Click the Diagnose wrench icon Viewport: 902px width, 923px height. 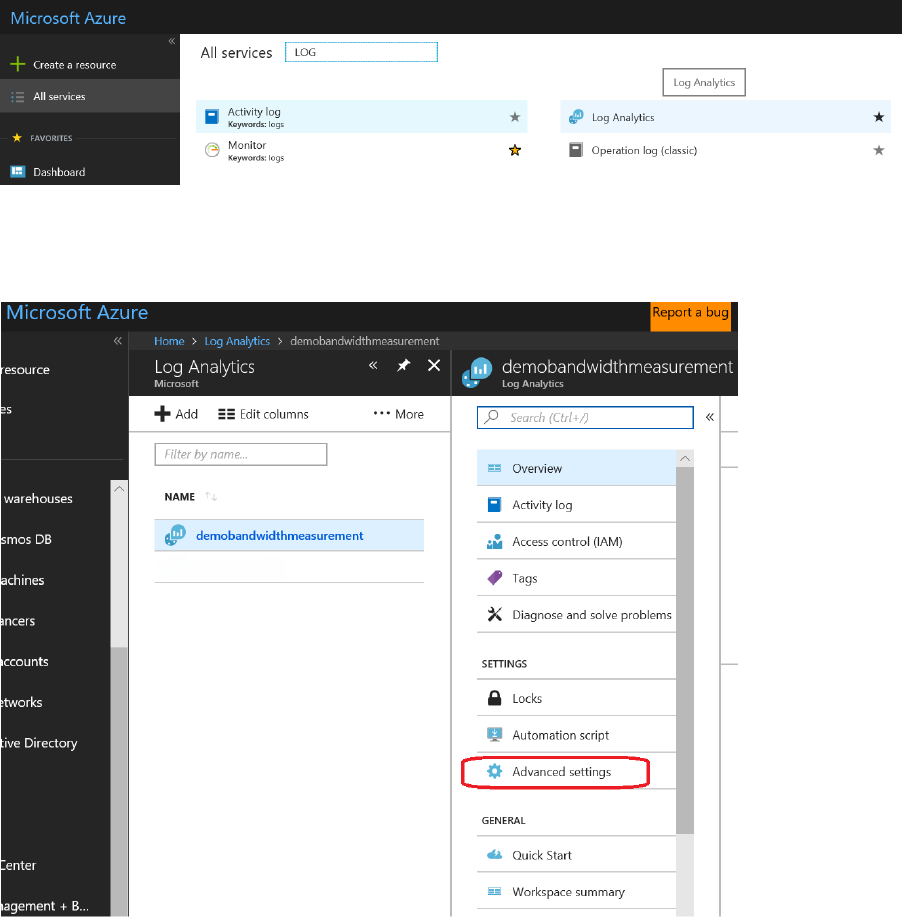tap(495, 614)
